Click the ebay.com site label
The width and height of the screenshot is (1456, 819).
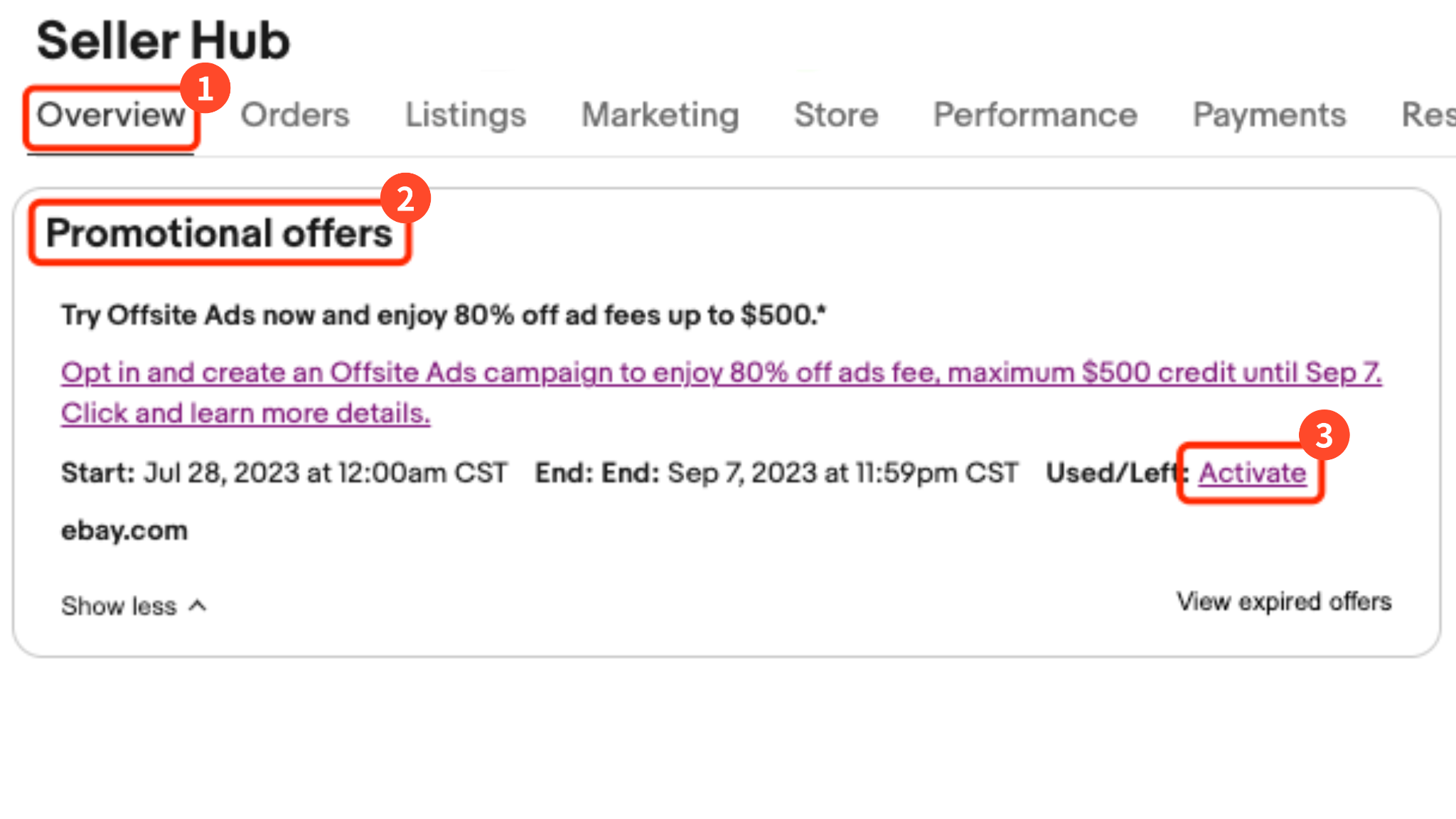[124, 530]
